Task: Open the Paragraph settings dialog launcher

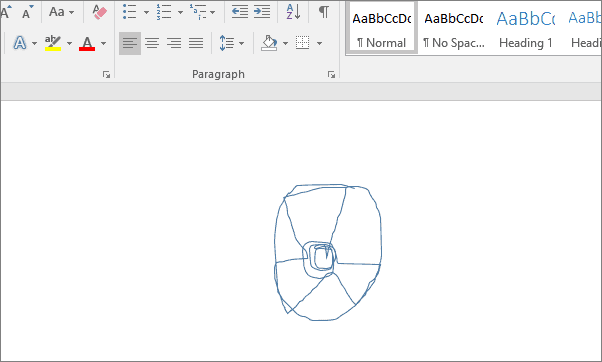Action: [331, 74]
